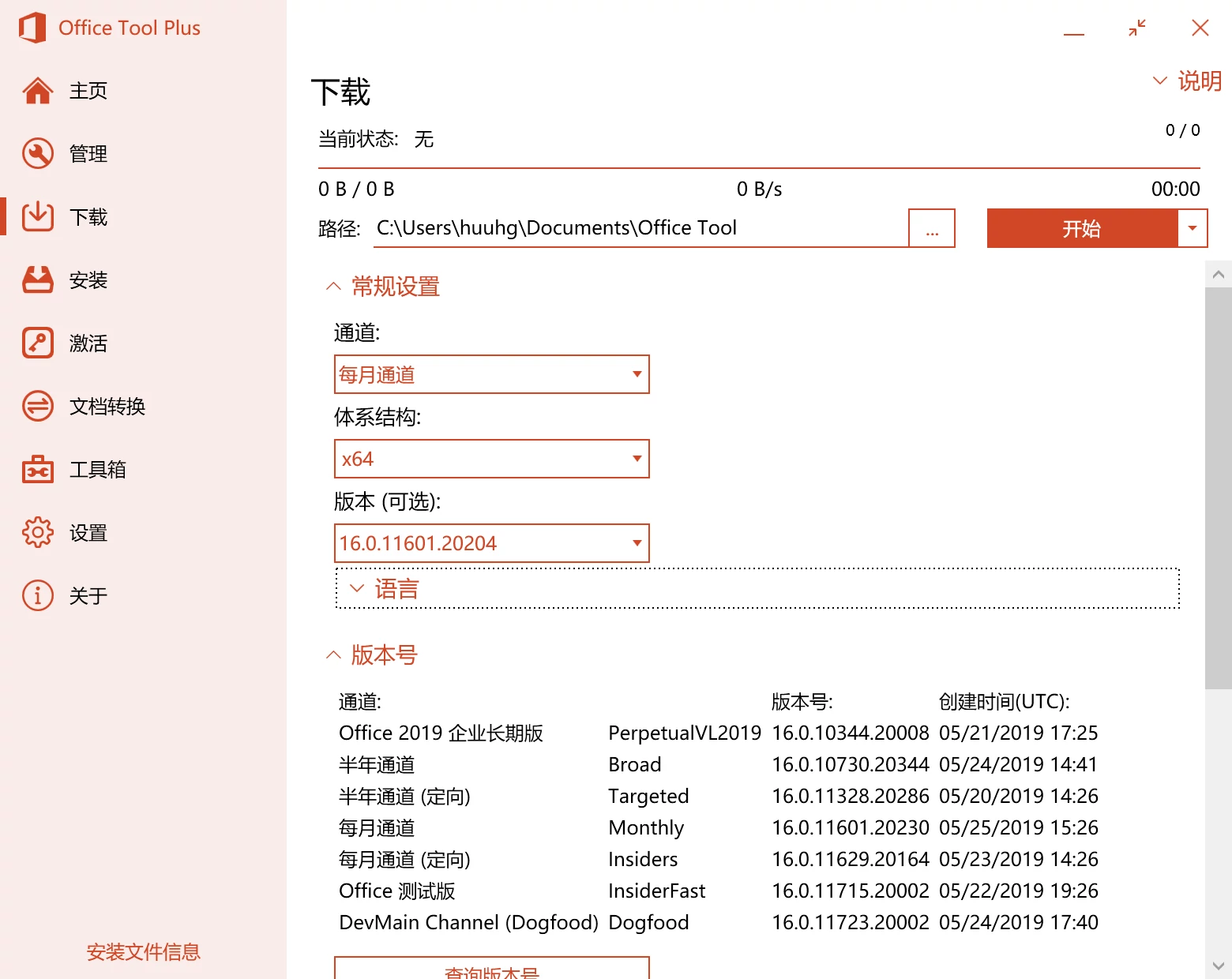Click the download progress bar
Screen dimensions: 1232x979
click(759, 168)
